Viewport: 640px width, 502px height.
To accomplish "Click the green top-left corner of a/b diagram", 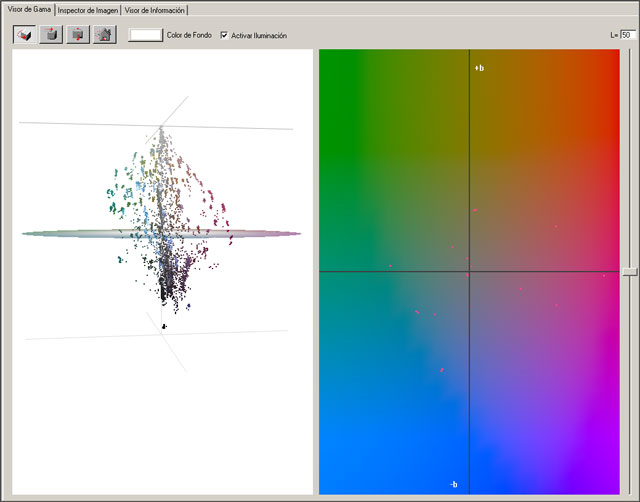I will click(x=330, y=60).
